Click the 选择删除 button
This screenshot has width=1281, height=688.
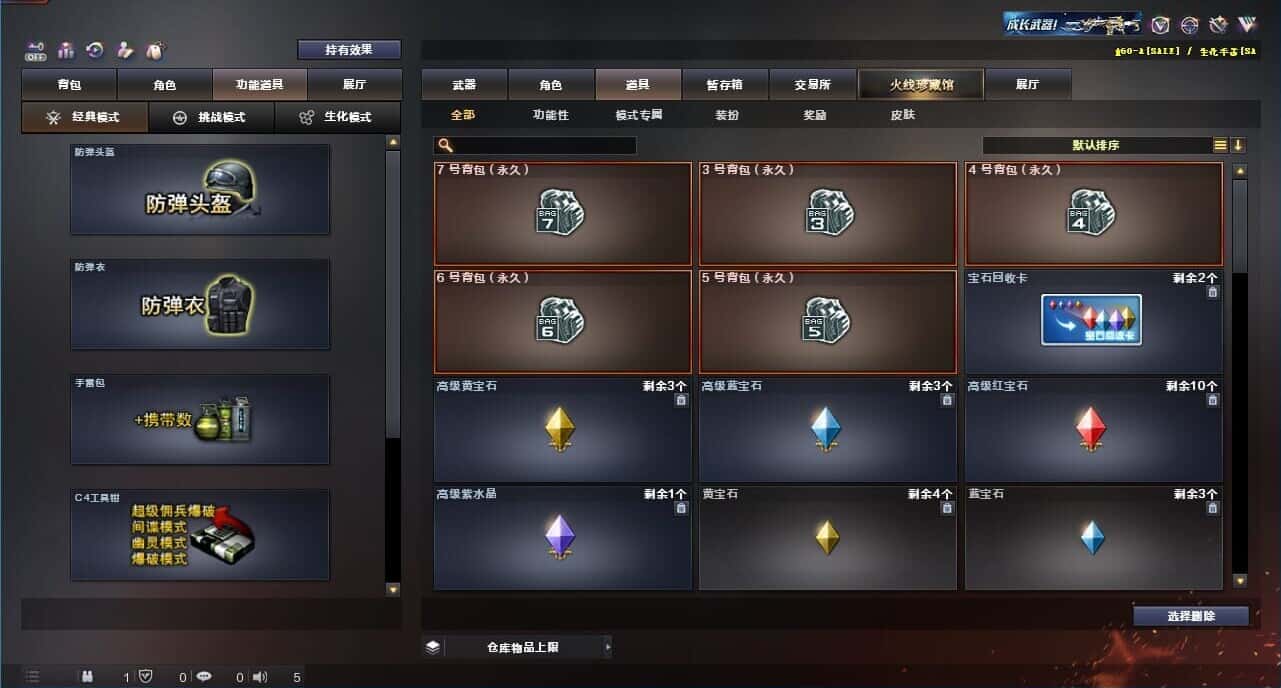click(1191, 616)
